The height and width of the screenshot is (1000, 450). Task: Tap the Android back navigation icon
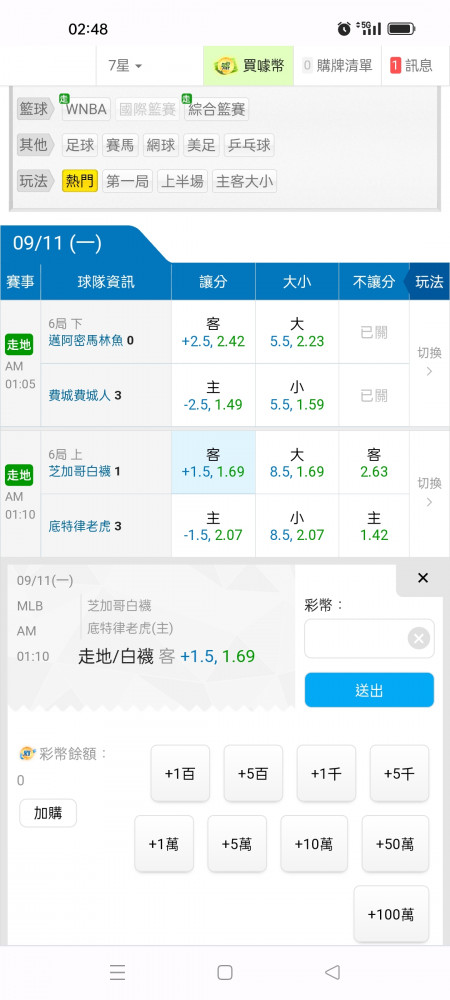(x=332, y=972)
